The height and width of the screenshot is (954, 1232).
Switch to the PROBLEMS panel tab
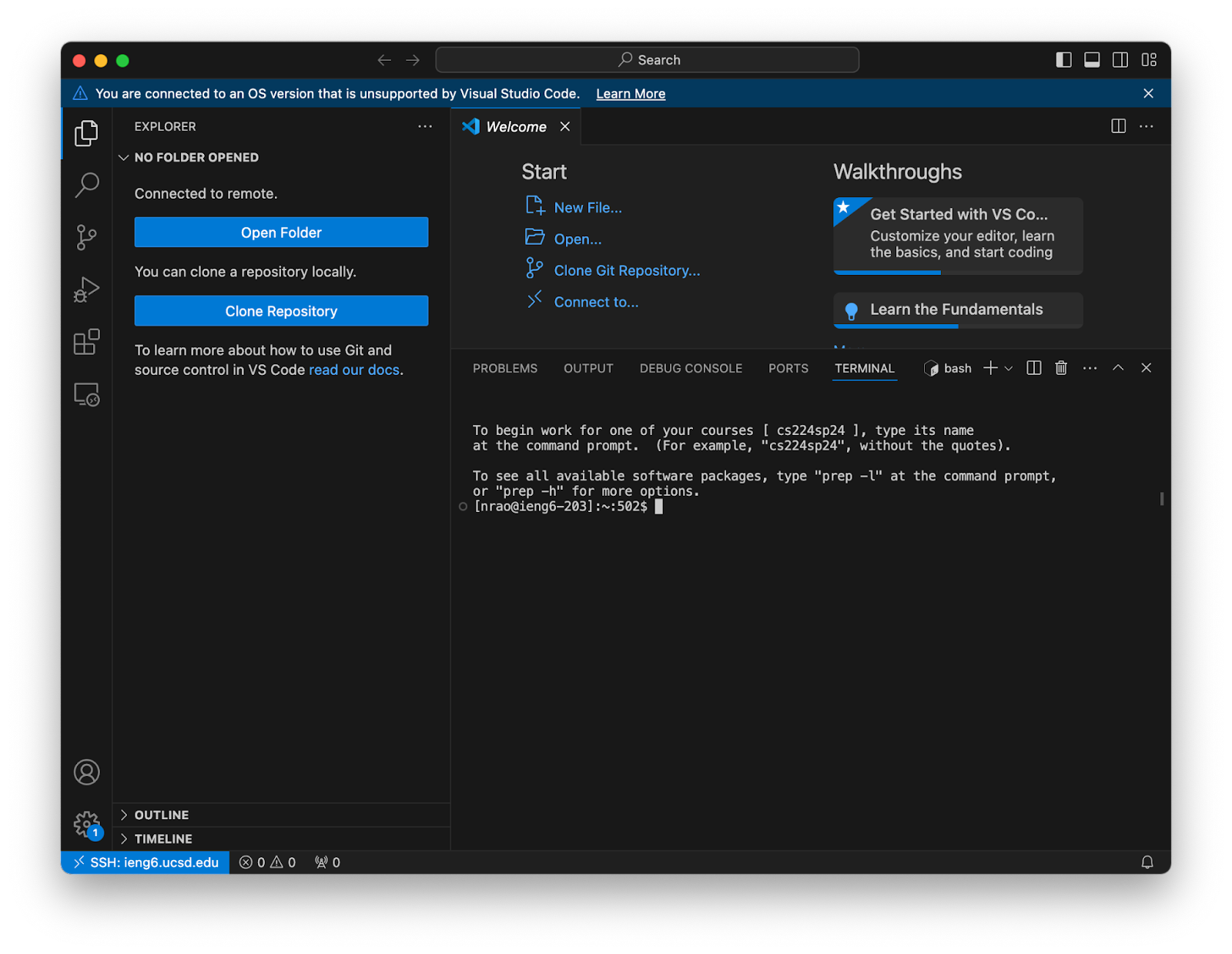(x=505, y=368)
